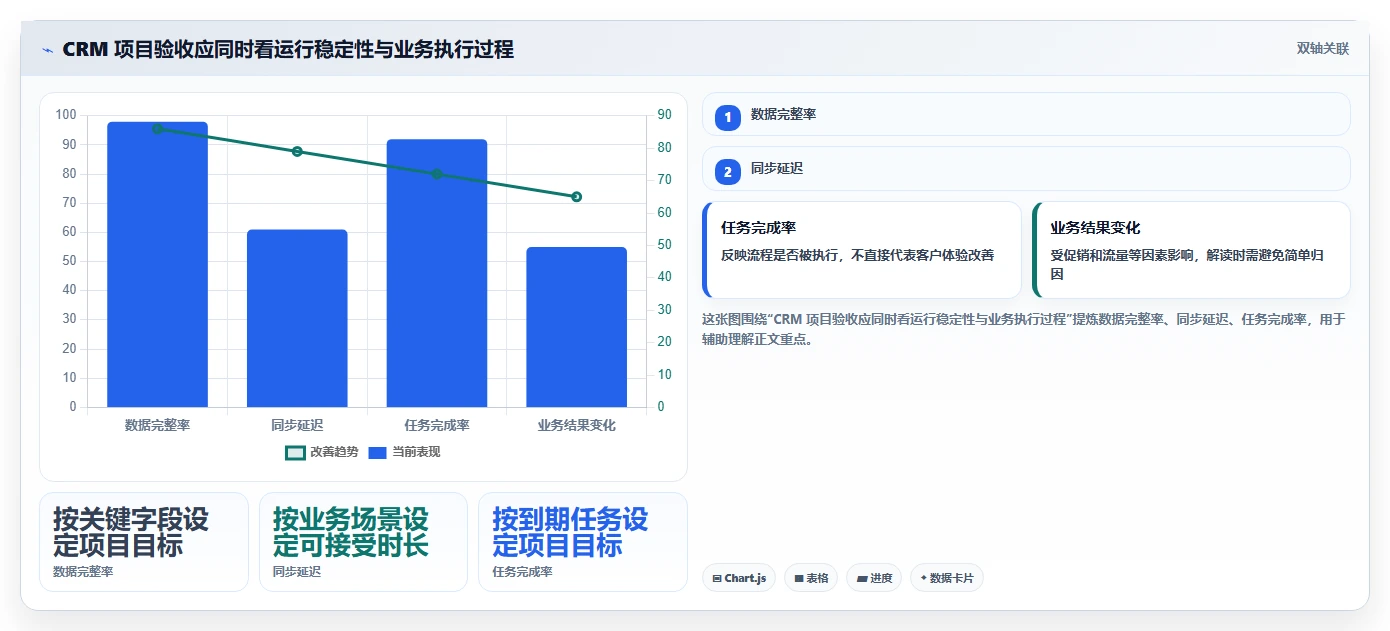Click the Chart.js tag
This screenshot has width=1390, height=631.
(x=739, y=578)
